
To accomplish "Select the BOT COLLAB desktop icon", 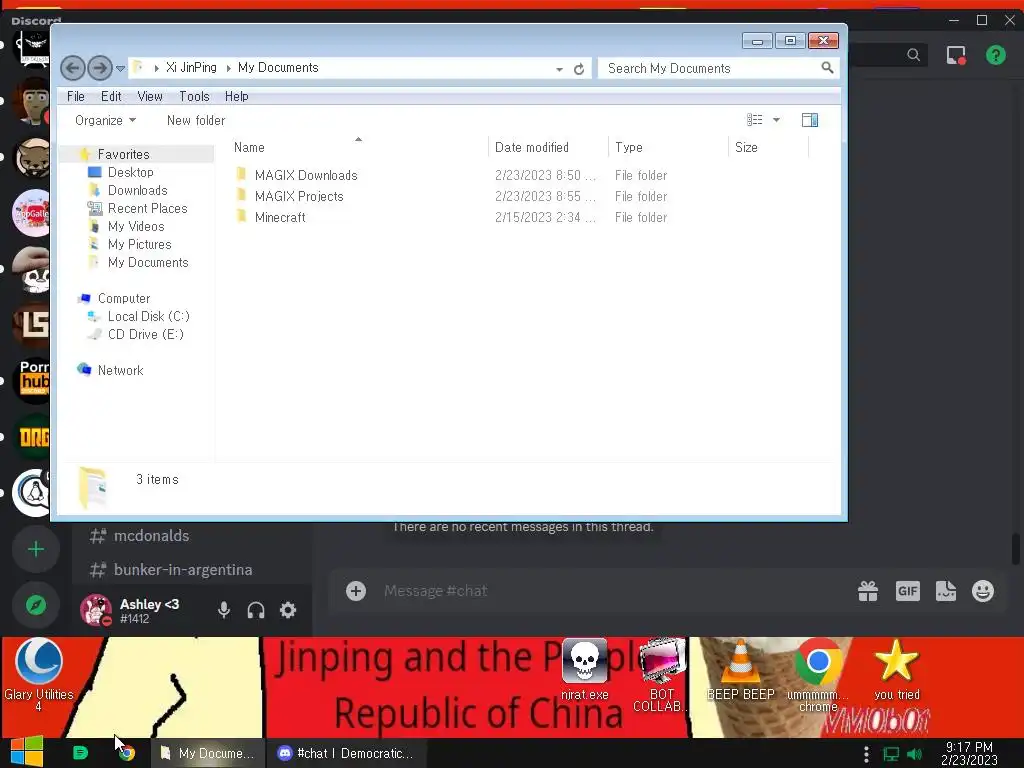I will click(660, 675).
